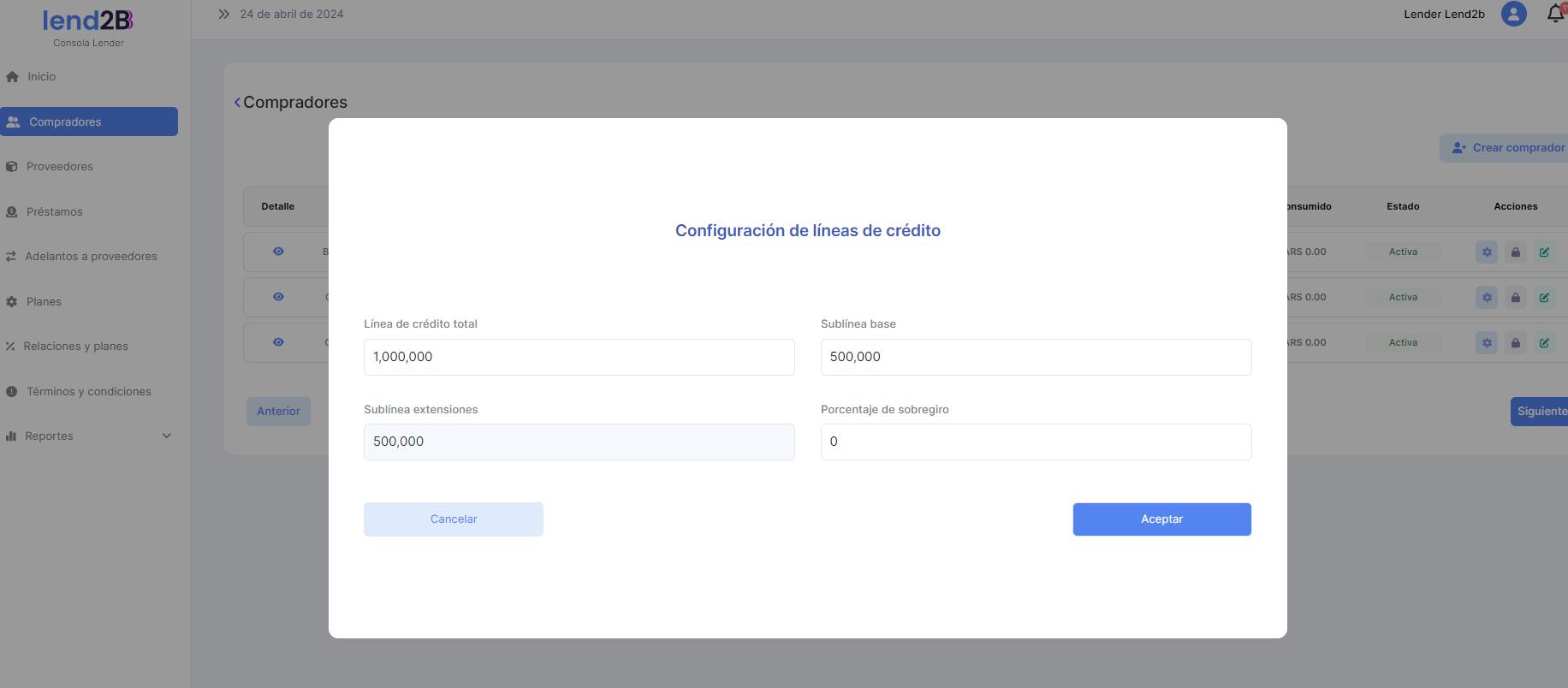View details with second row eye icon
Screen dimensions: 1568x688
(278, 297)
